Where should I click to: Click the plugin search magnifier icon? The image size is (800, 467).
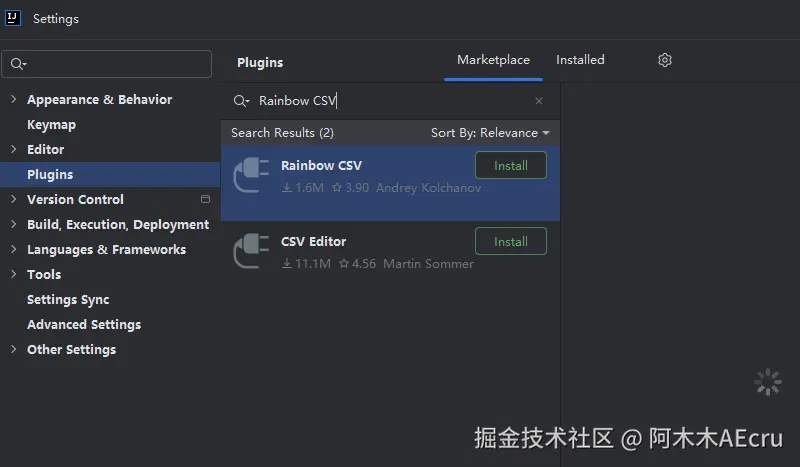[241, 101]
